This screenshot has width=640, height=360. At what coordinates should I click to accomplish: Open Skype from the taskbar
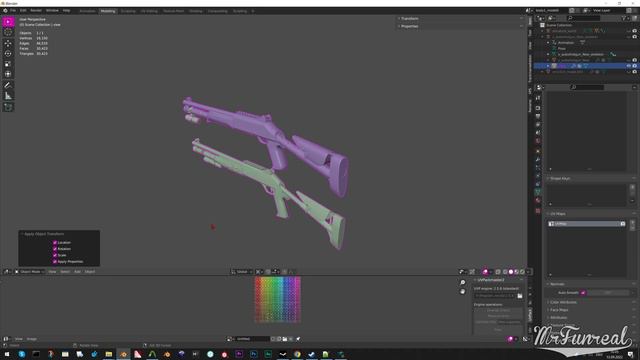coord(22,354)
